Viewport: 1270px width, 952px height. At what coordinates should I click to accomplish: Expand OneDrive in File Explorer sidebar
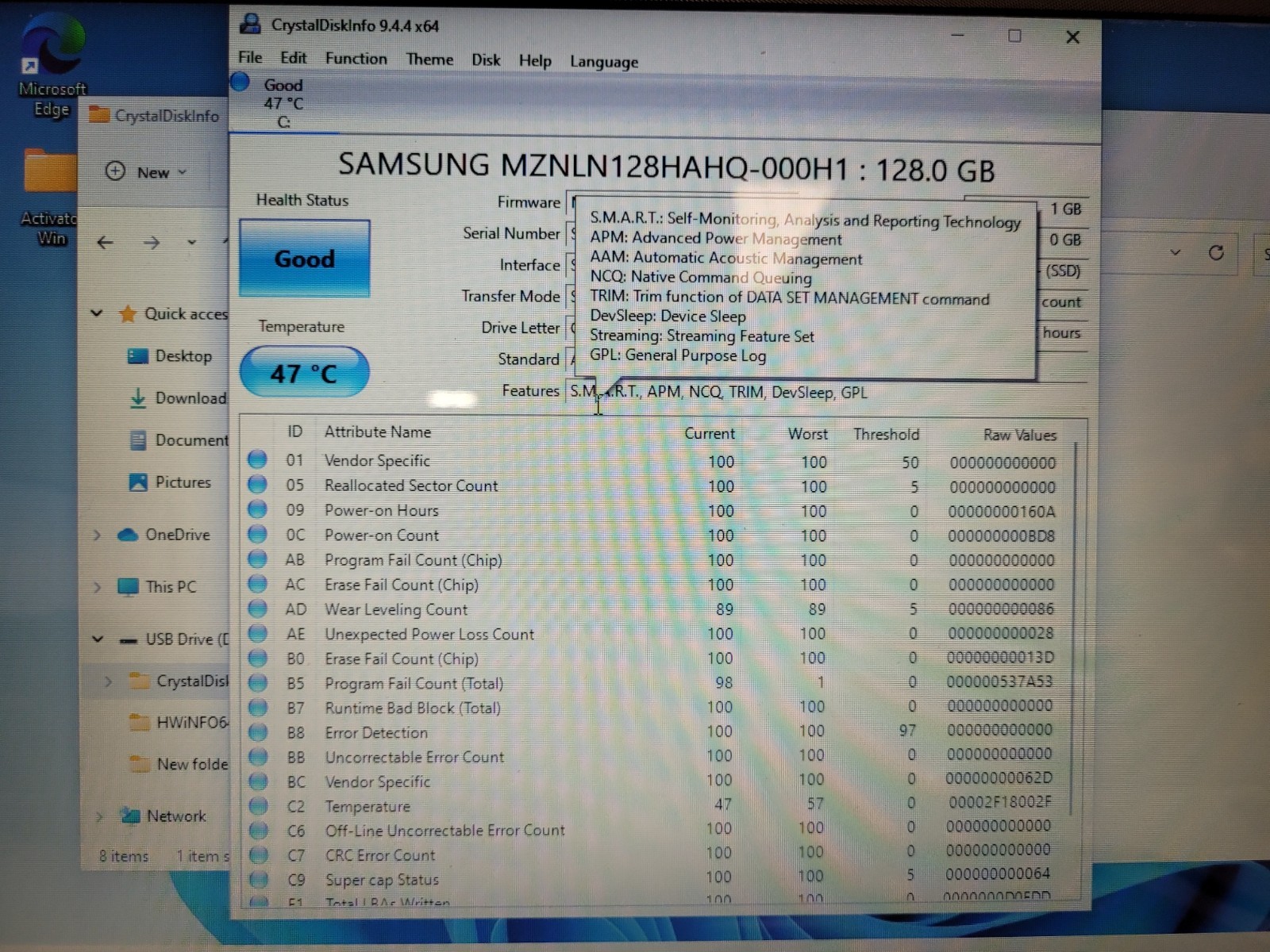pos(97,535)
